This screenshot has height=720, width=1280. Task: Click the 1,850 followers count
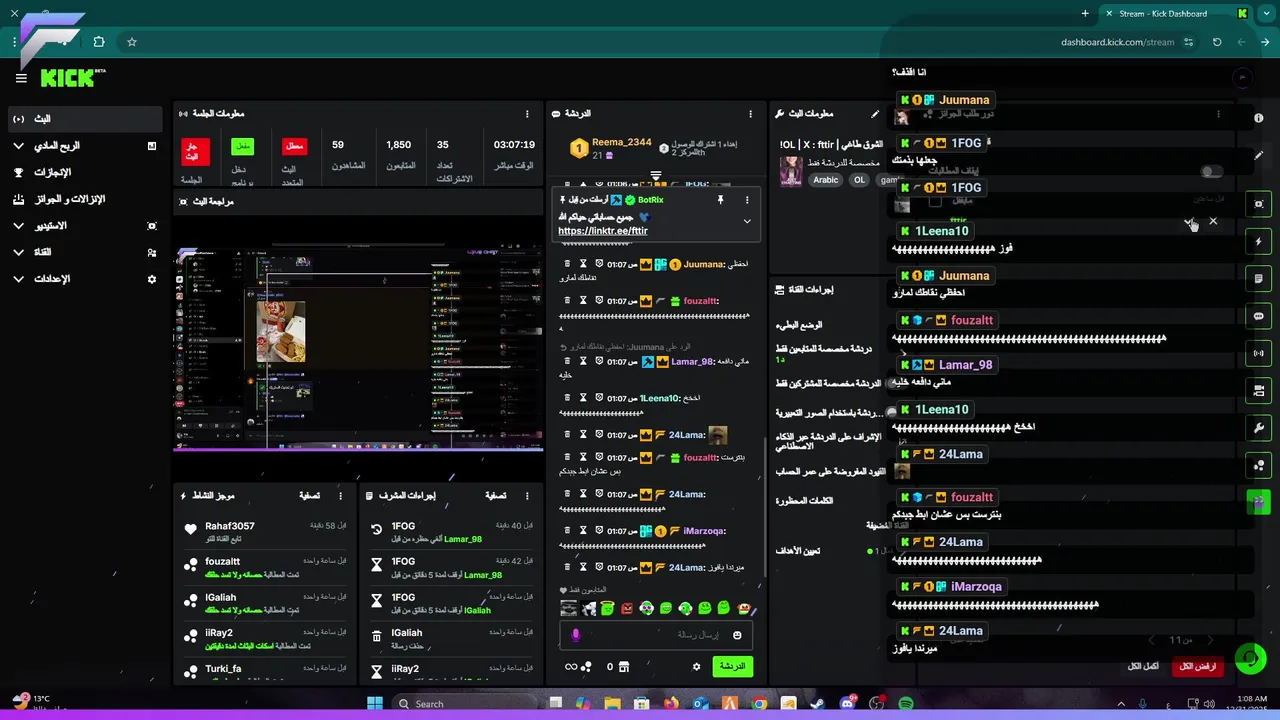point(398,145)
